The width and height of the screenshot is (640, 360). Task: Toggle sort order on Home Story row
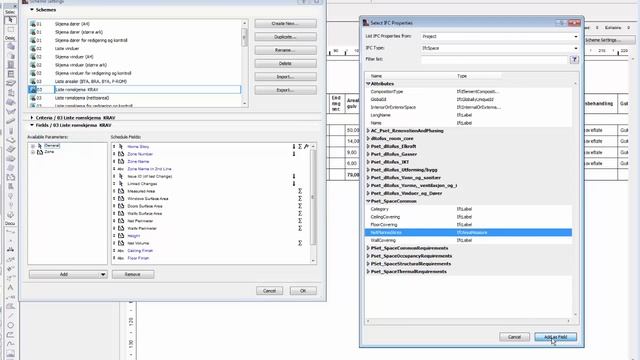tap(294, 147)
